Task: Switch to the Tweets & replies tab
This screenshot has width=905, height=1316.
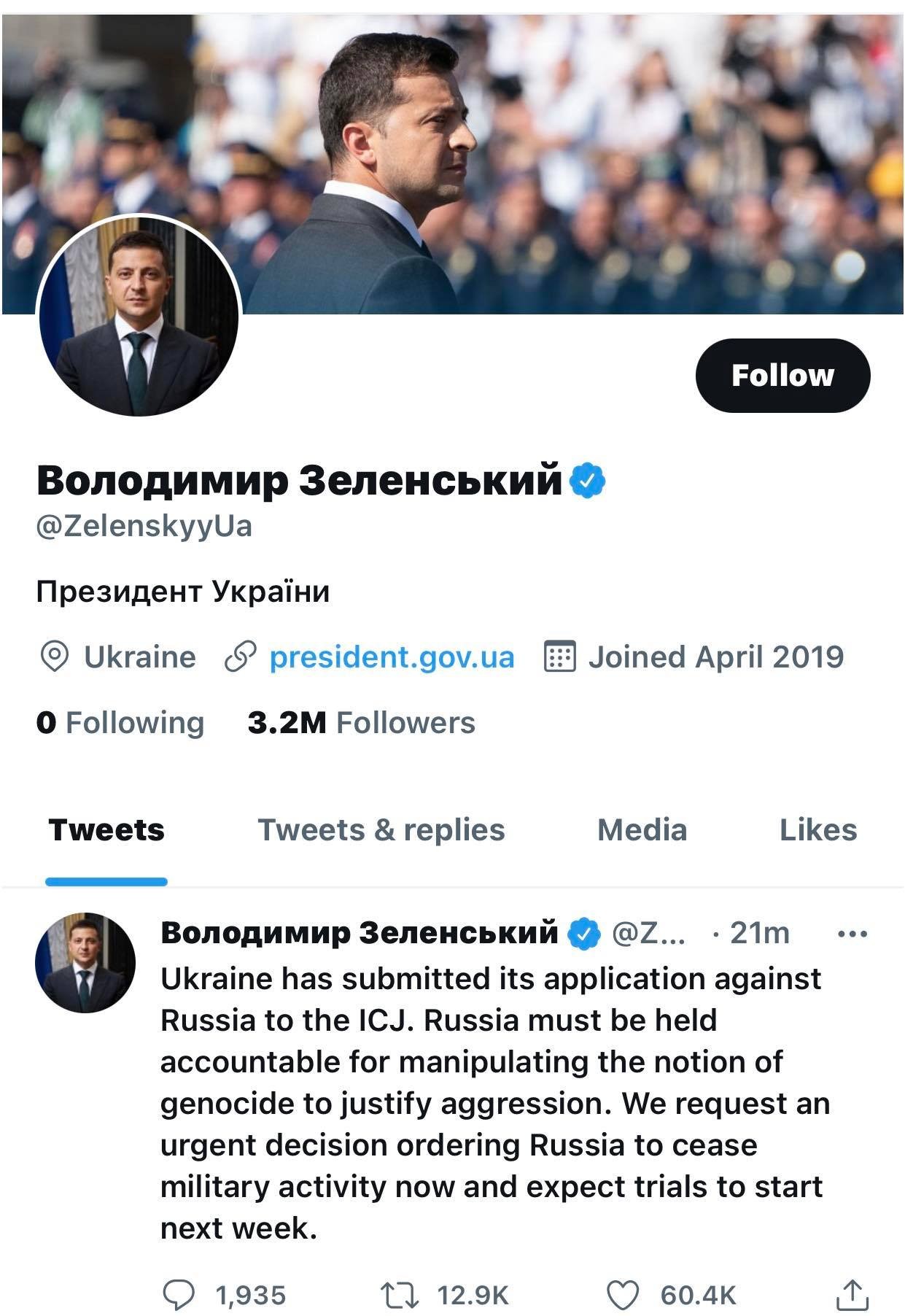Action: click(381, 830)
